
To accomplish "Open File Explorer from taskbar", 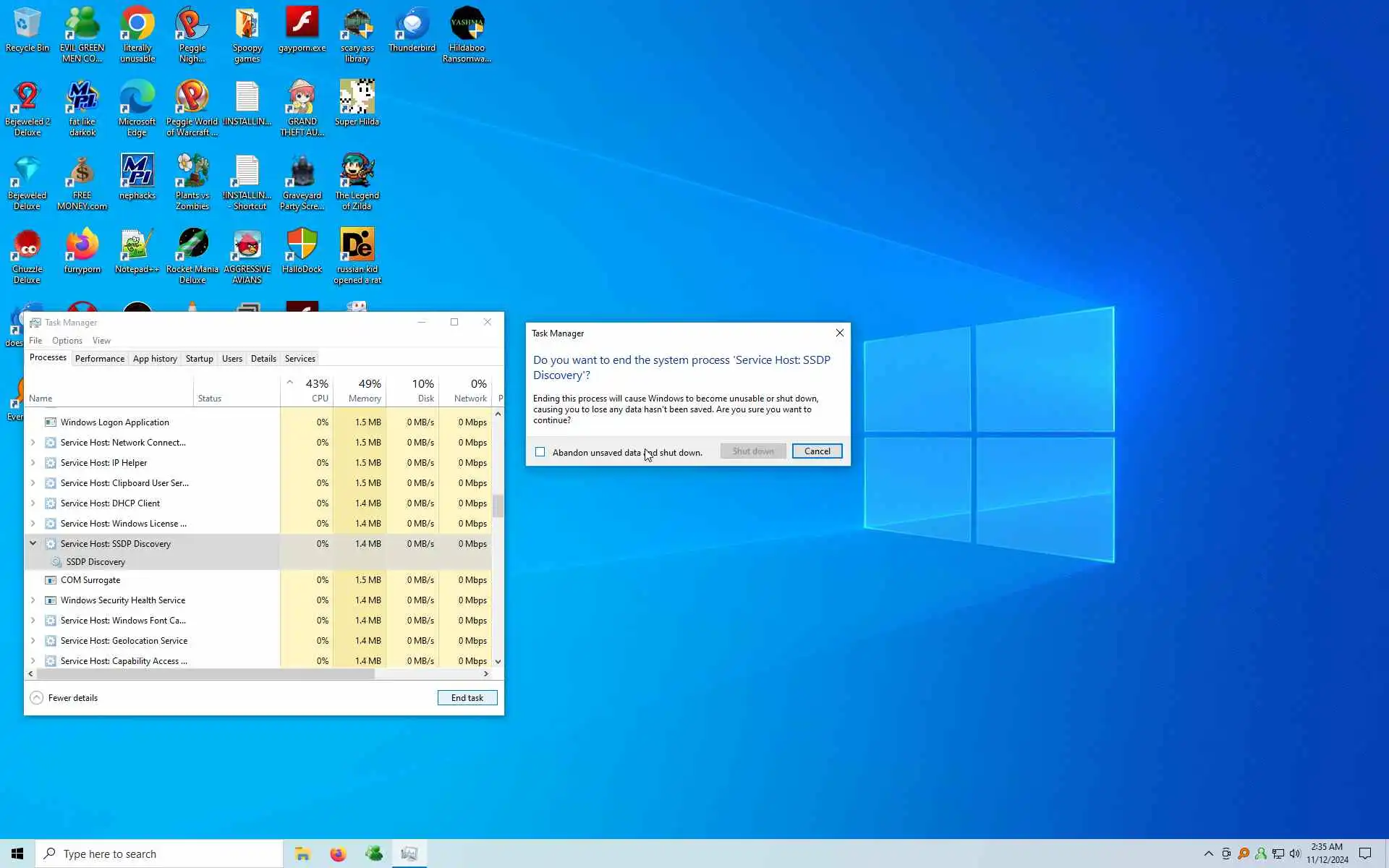I will 302,854.
